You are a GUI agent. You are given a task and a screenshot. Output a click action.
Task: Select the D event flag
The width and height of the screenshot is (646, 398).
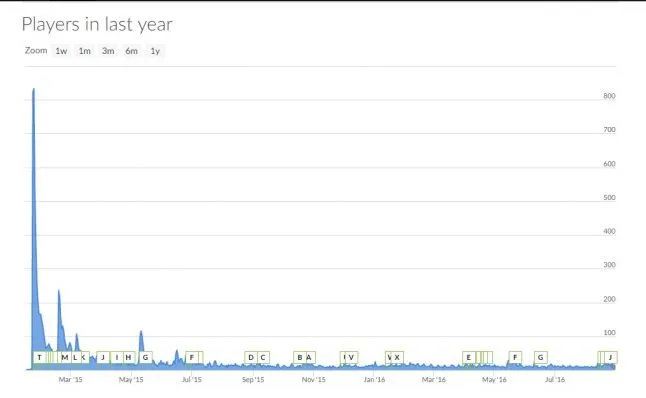pyautogui.click(x=251, y=357)
